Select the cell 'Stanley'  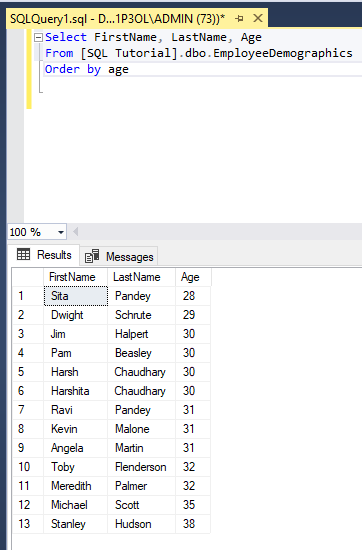(x=75, y=524)
